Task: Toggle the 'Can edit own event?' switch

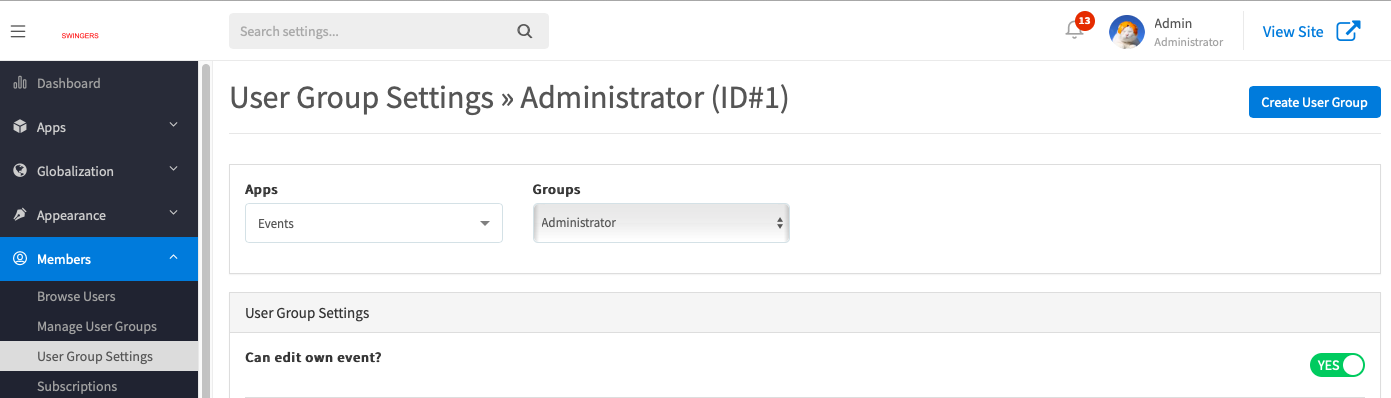Action: tap(1337, 365)
